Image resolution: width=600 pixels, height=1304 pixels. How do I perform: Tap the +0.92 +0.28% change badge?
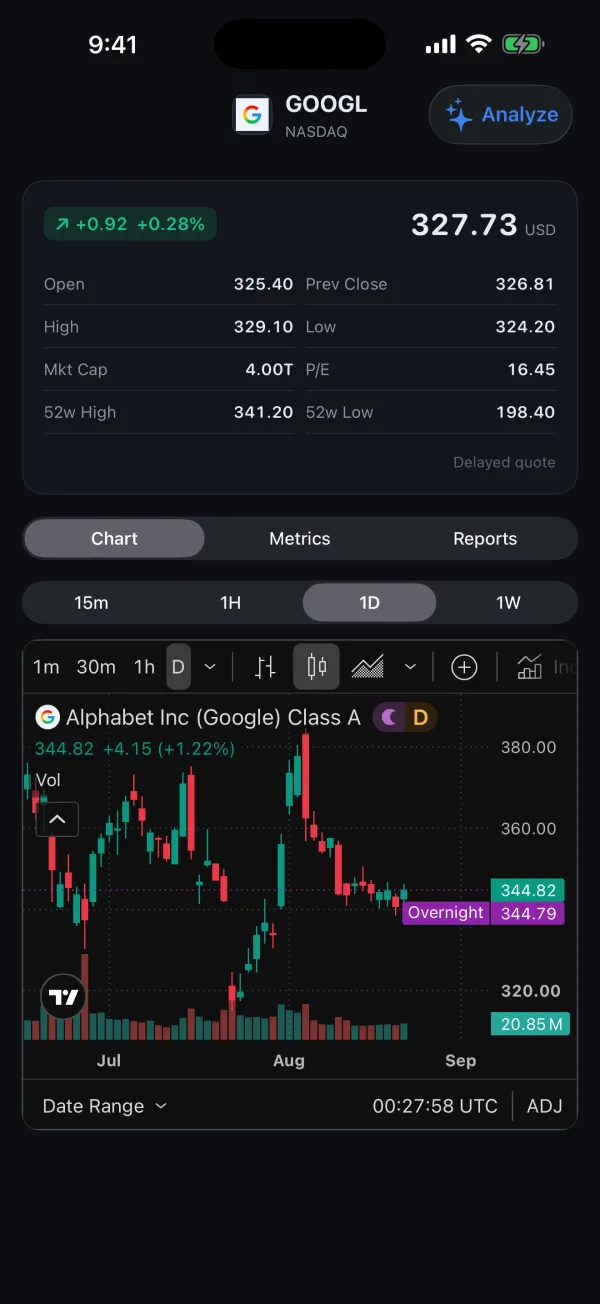point(130,224)
